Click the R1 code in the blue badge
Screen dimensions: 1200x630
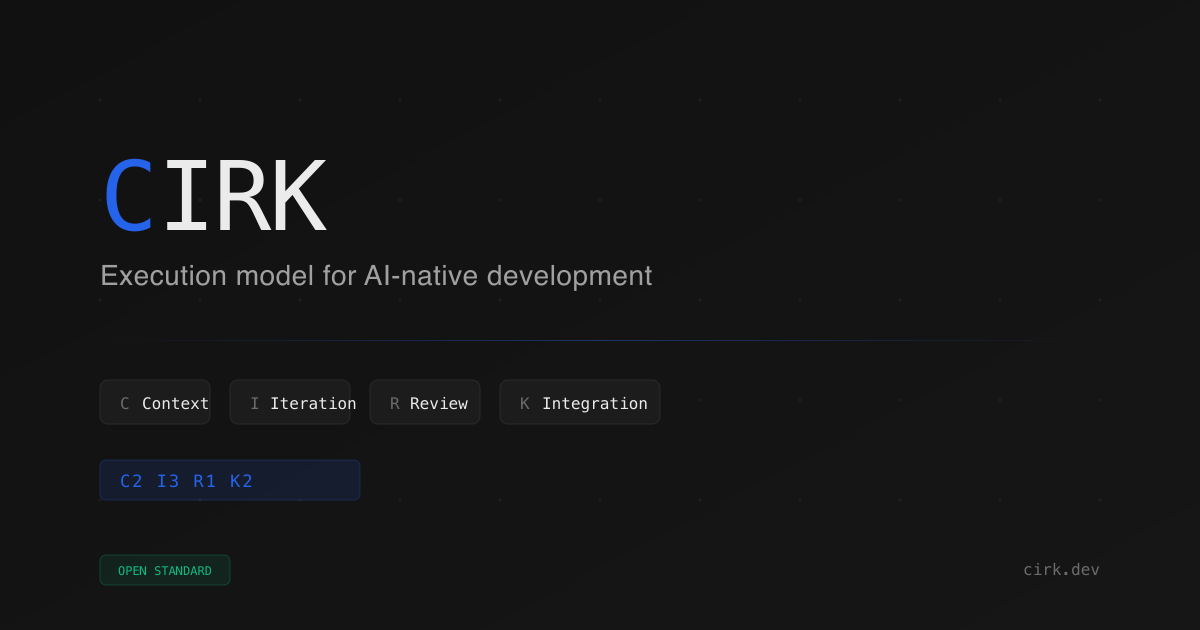(x=205, y=481)
